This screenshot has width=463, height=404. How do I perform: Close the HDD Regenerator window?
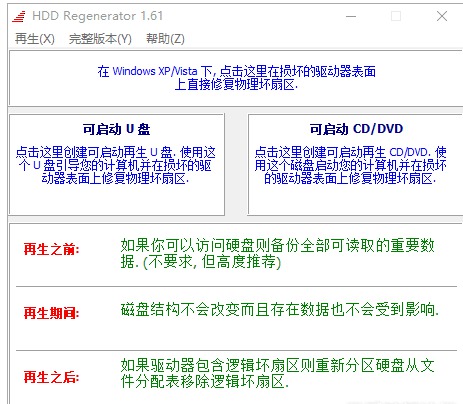442,16
